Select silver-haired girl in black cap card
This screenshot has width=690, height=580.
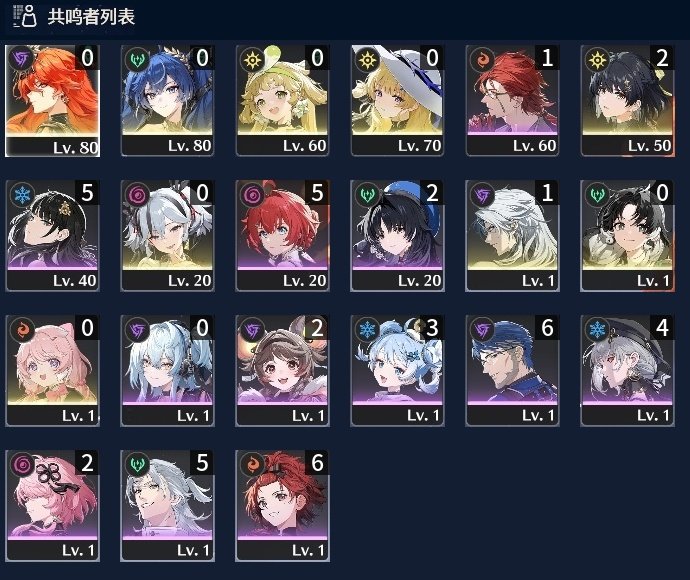(628, 371)
